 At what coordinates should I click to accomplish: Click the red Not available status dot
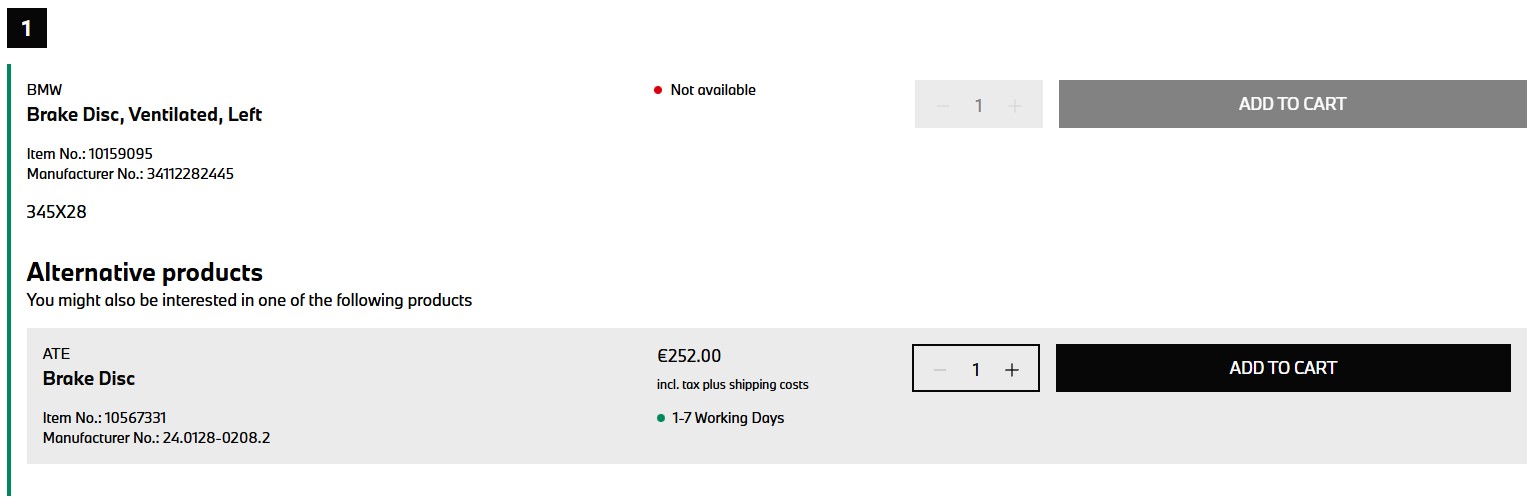click(658, 90)
